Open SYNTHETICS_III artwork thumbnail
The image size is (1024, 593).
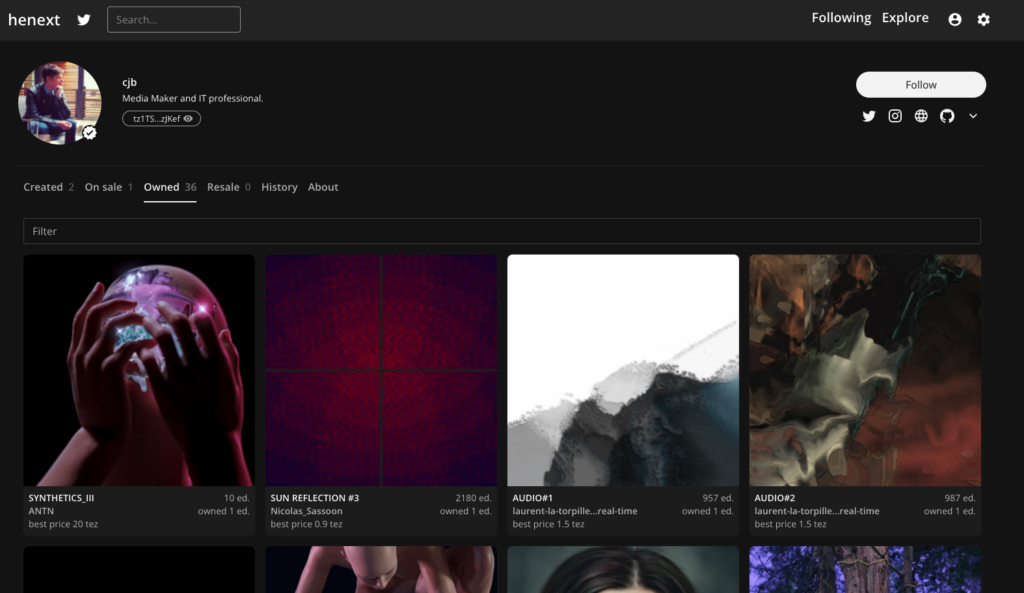click(139, 370)
